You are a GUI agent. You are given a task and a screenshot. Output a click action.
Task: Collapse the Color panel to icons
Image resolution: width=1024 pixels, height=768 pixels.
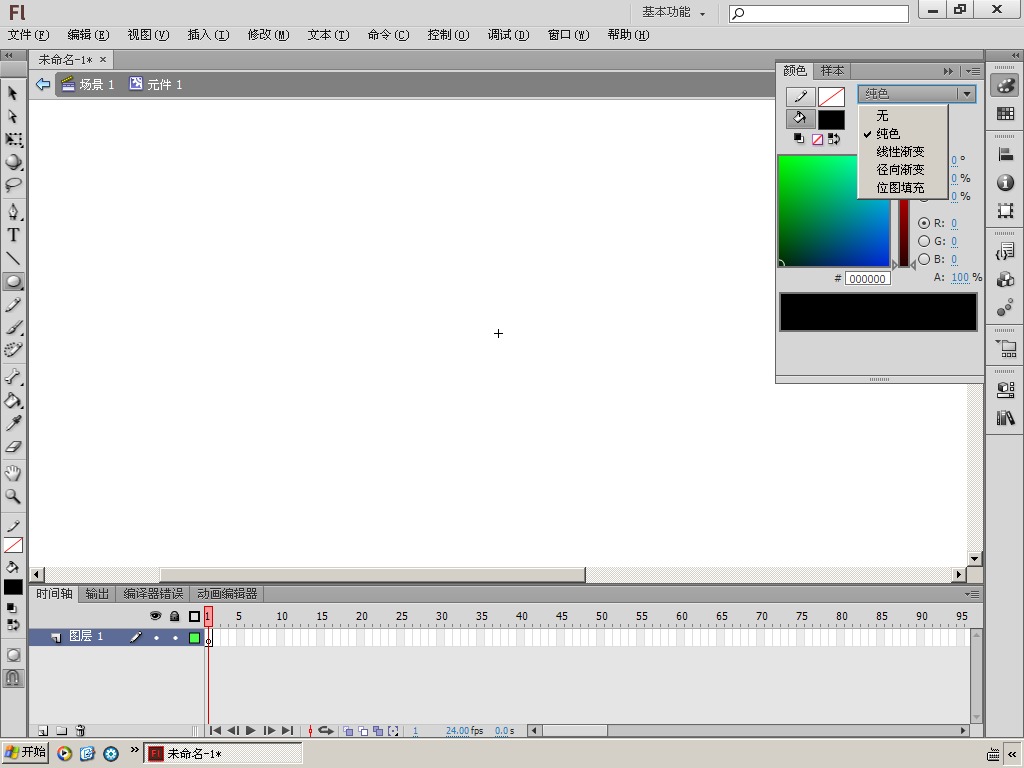(x=948, y=71)
